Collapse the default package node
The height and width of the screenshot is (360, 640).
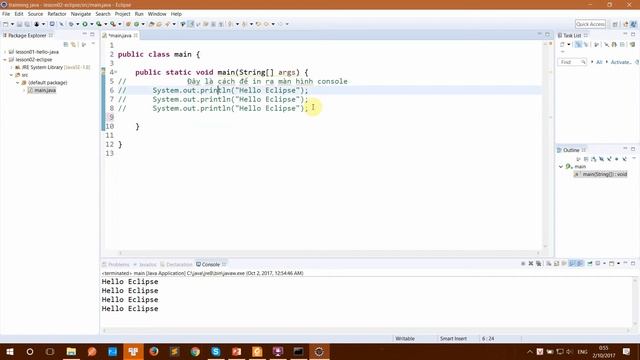(x=18, y=82)
